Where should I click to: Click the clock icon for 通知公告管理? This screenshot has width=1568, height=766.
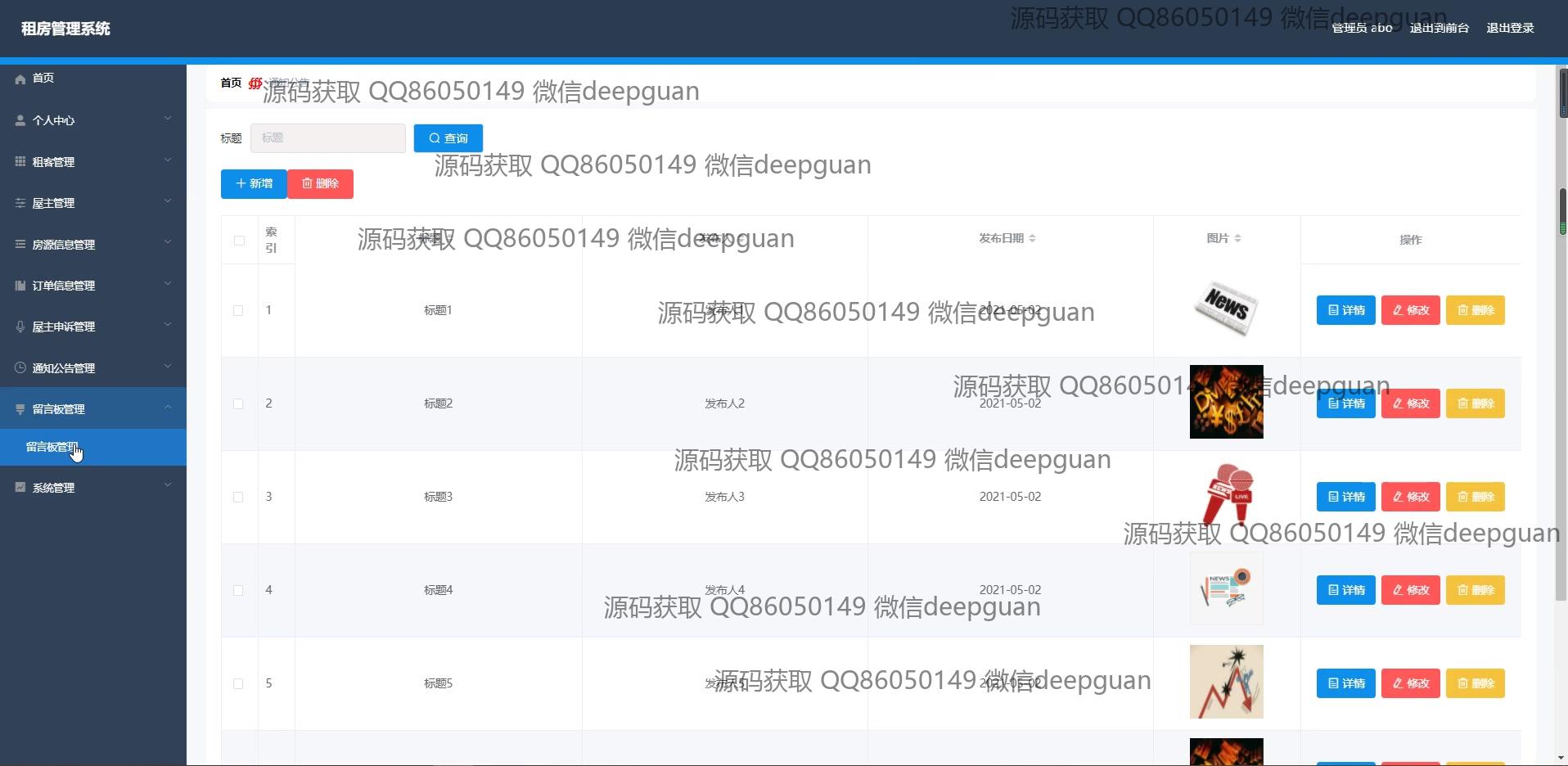coord(20,368)
